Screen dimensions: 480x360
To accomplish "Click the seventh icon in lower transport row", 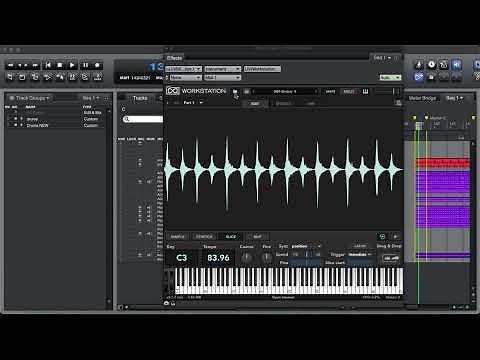I will coord(85,77).
